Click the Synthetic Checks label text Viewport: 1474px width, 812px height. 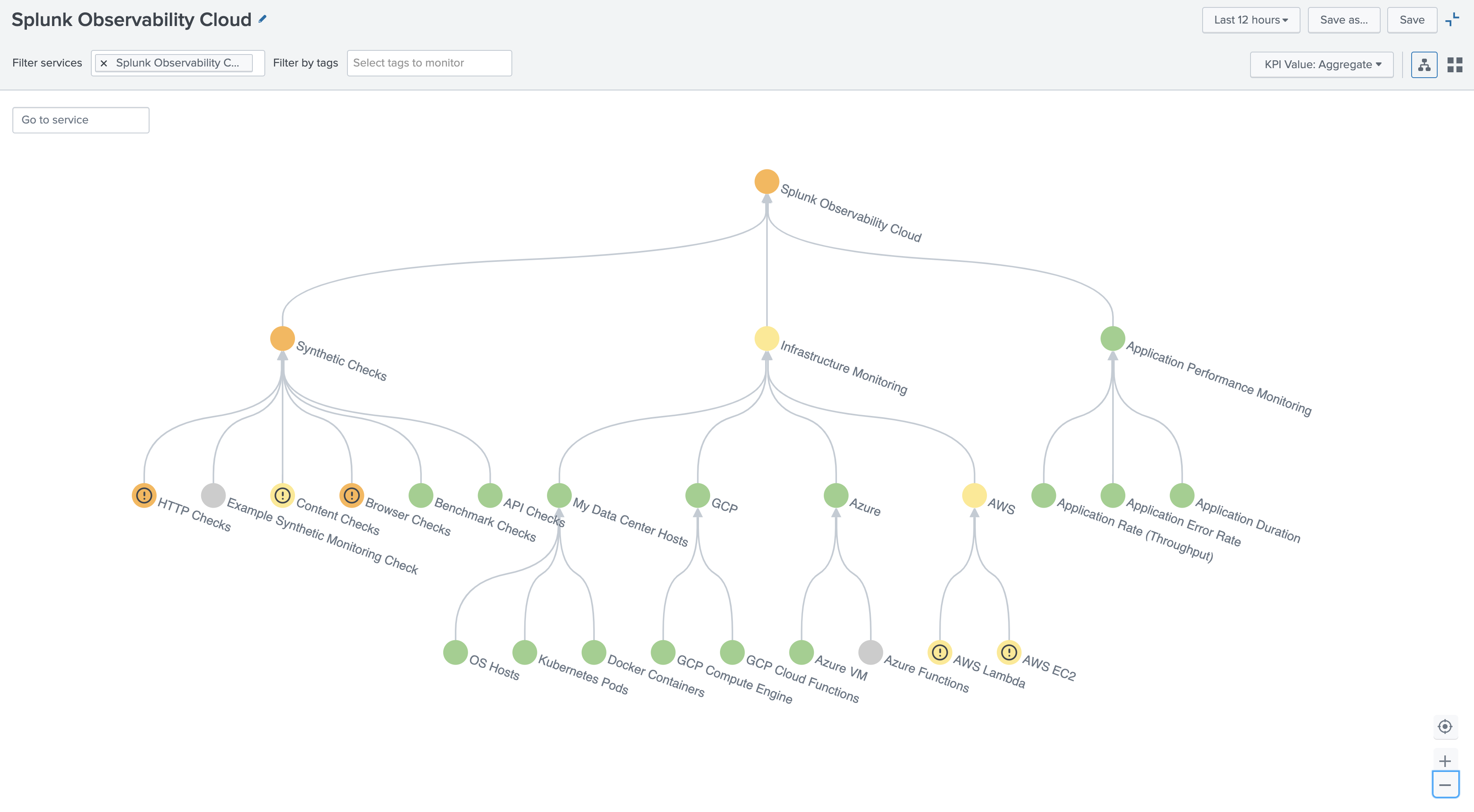342,361
